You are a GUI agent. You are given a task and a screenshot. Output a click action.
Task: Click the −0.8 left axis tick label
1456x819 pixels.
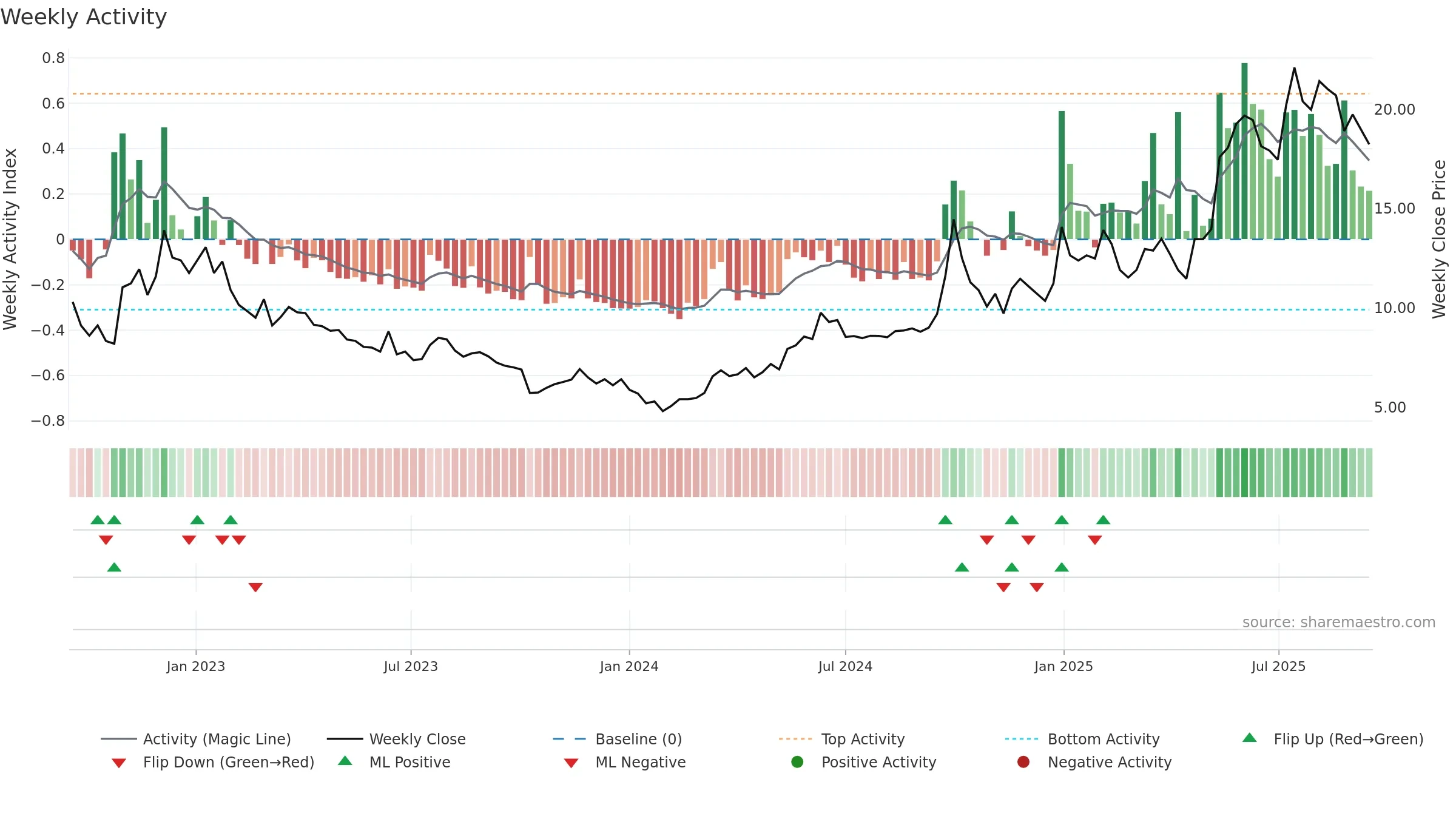tap(48, 421)
